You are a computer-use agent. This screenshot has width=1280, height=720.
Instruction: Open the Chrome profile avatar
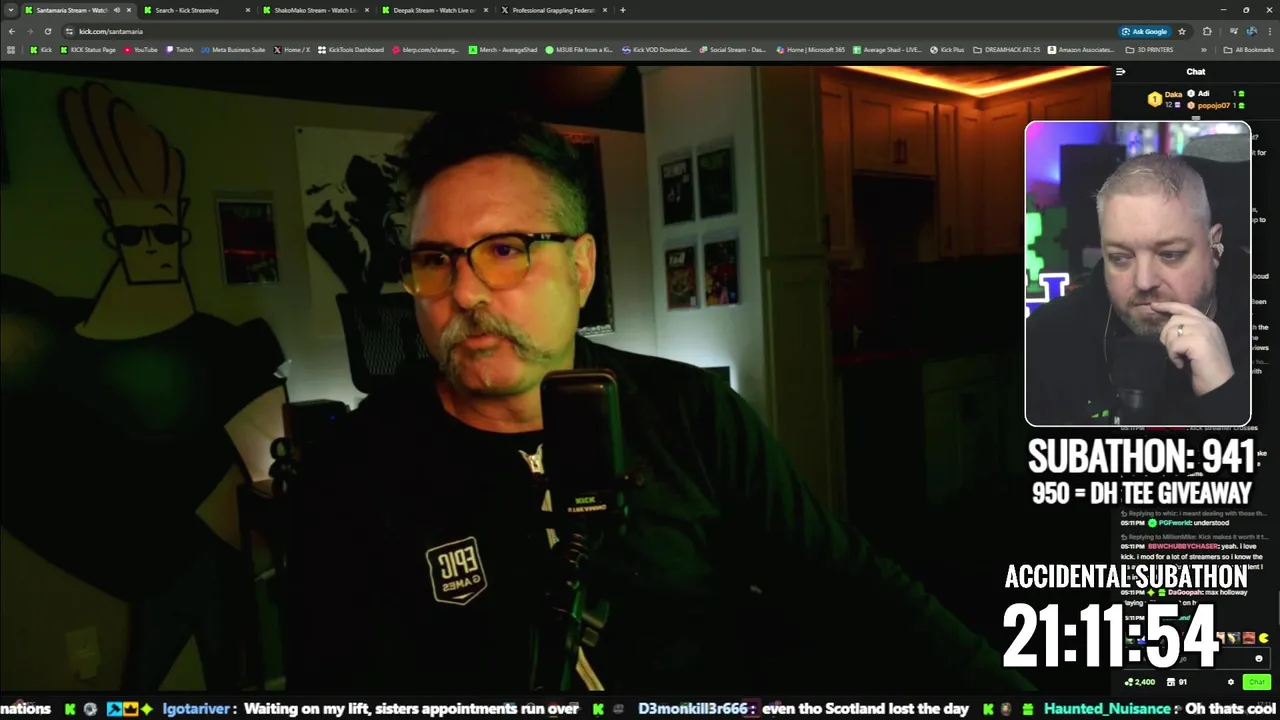point(1251,31)
